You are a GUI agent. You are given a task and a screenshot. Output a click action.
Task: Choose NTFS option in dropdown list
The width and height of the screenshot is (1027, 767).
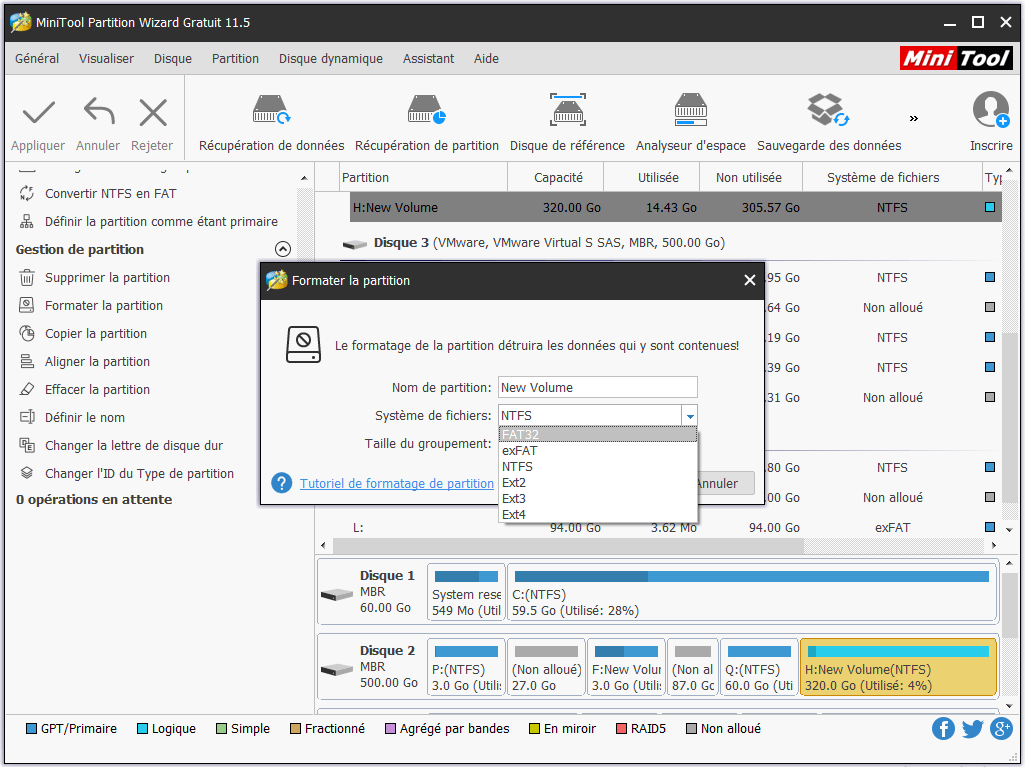[x=597, y=466]
